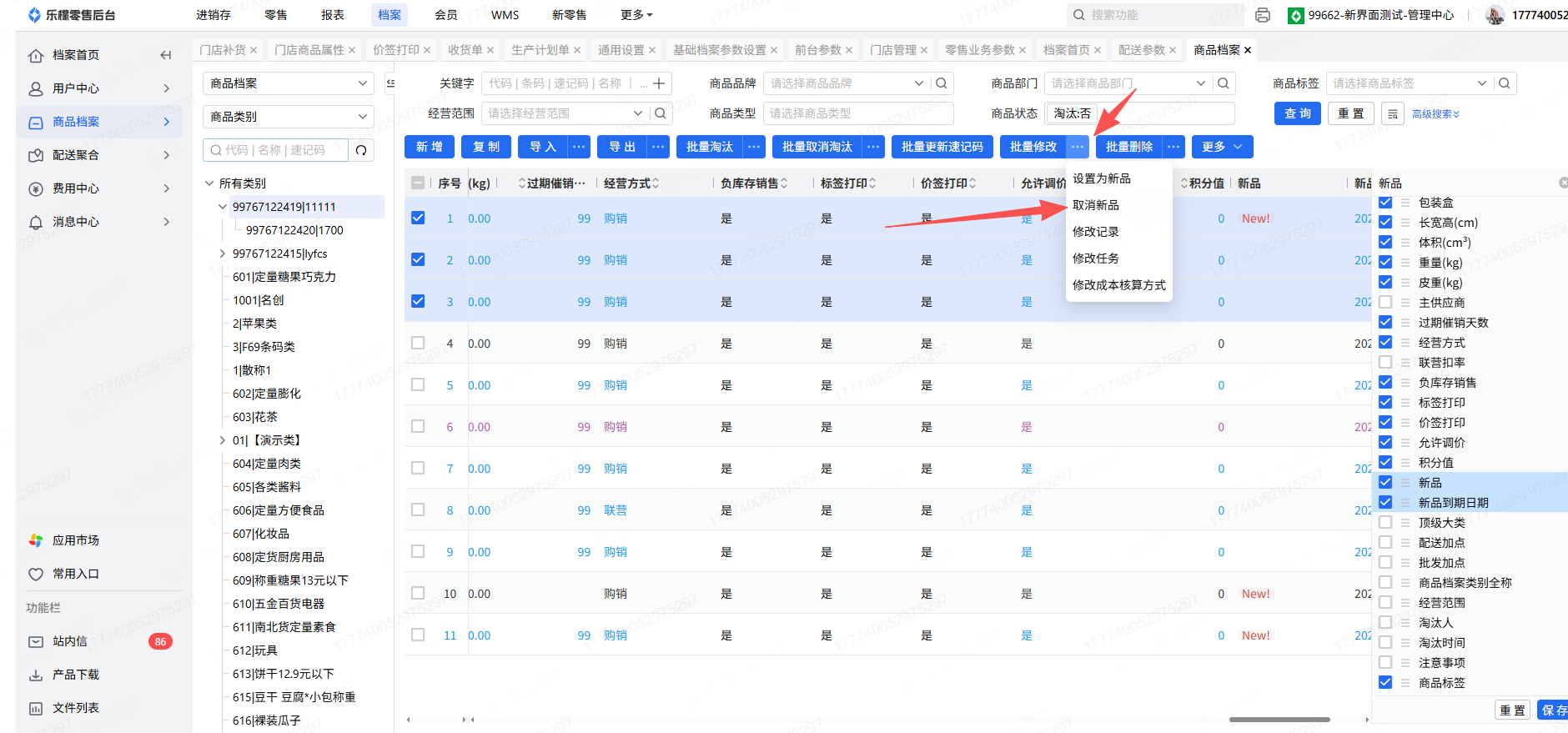Click the refresh icon beside category search
The image size is (1568, 733).
click(x=361, y=150)
